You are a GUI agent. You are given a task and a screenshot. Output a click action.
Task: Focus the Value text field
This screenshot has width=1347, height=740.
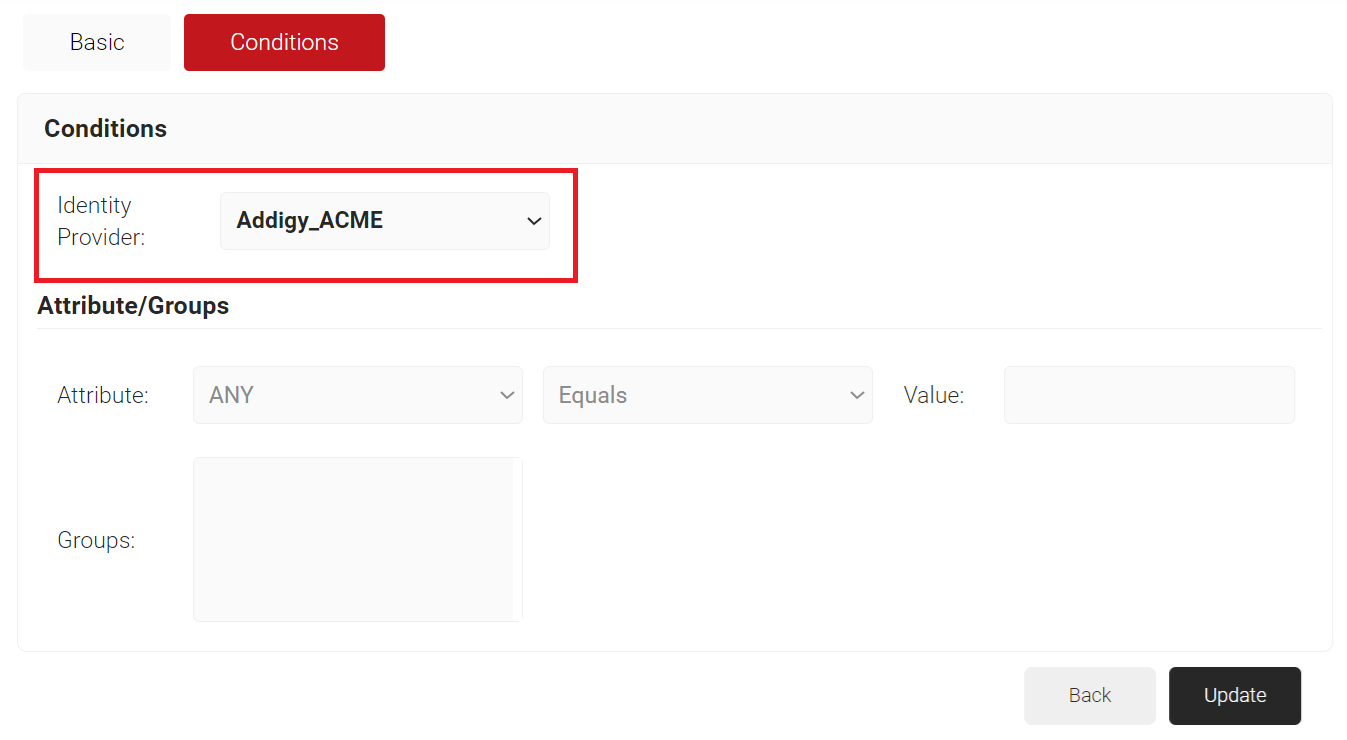coord(1149,395)
